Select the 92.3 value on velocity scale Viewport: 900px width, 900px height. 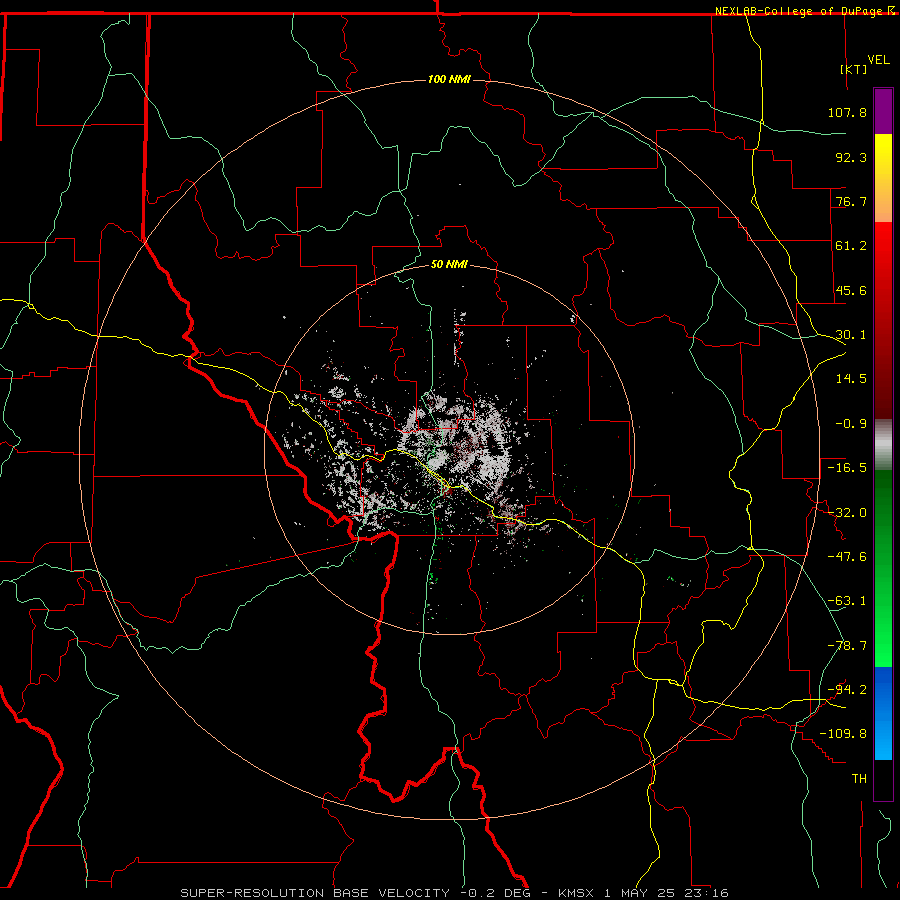851,157
